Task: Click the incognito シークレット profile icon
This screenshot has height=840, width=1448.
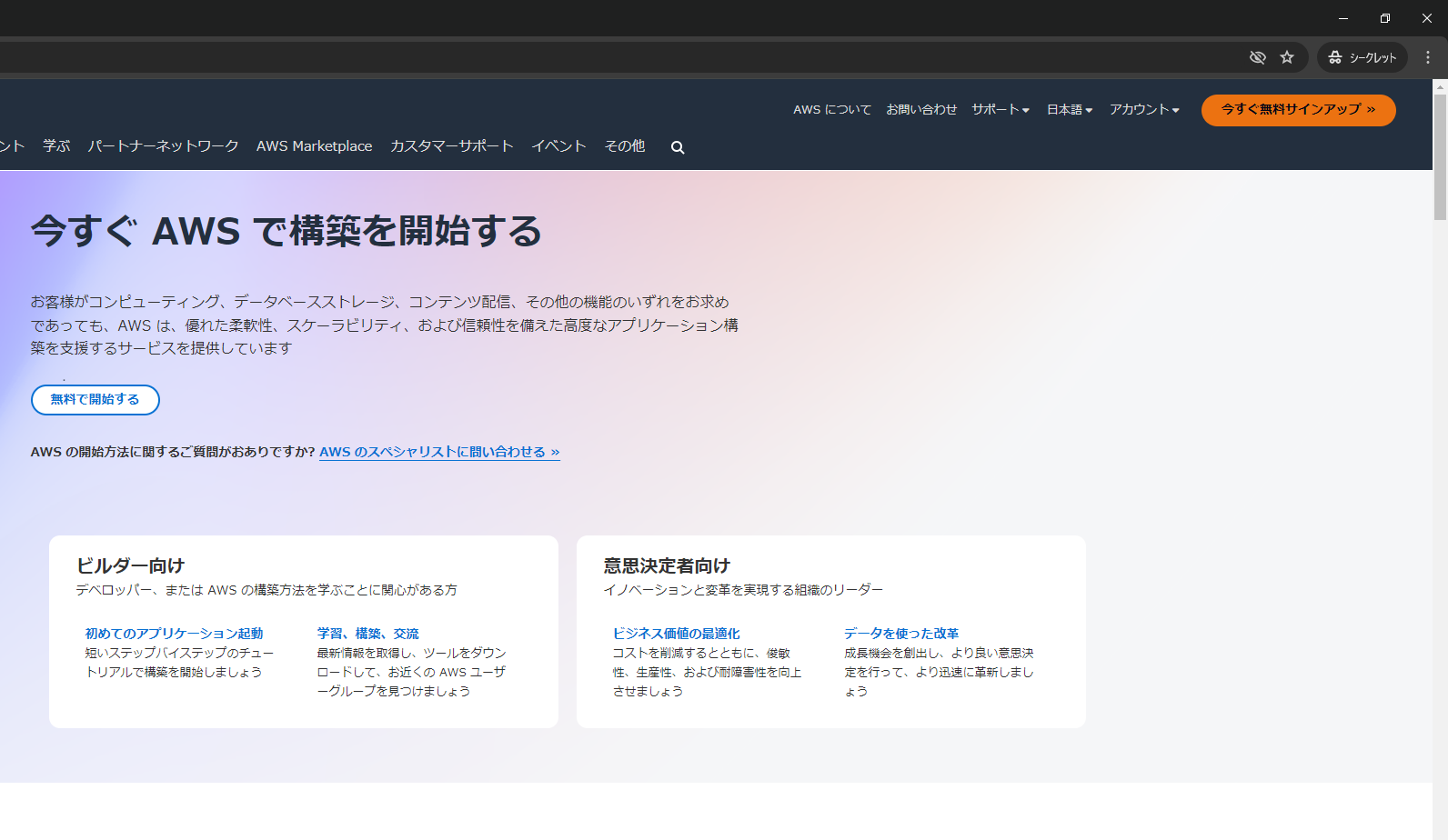Action: tap(1362, 57)
